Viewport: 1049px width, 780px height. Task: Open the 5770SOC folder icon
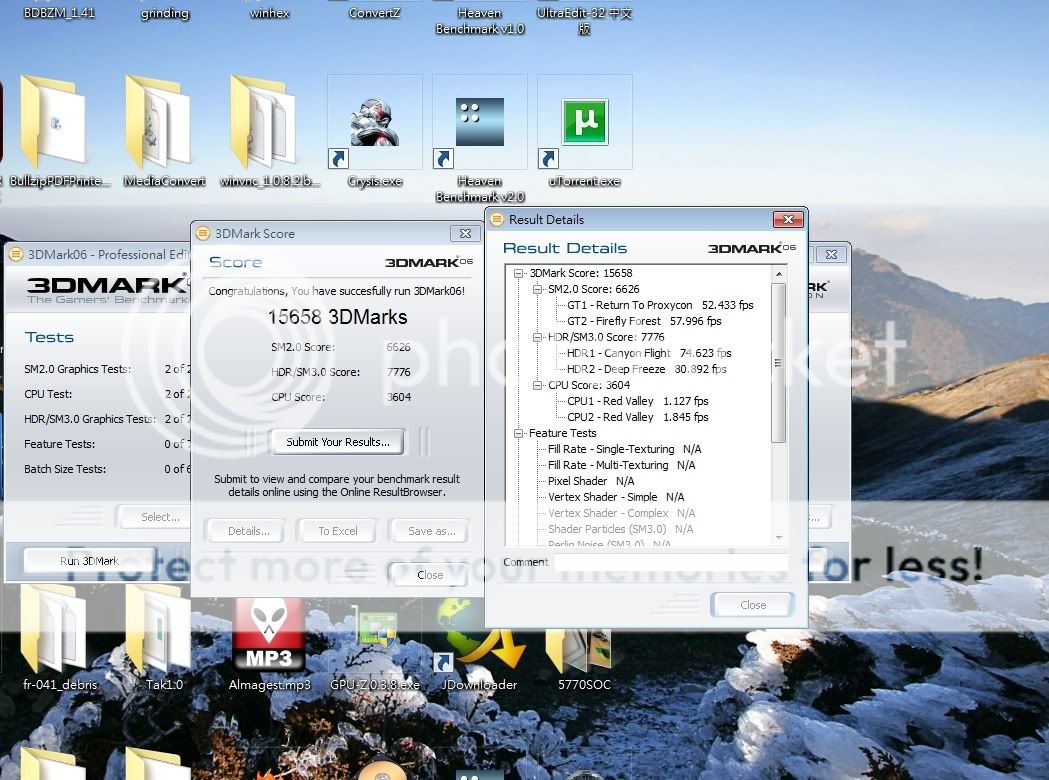click(x=579, y=649)
